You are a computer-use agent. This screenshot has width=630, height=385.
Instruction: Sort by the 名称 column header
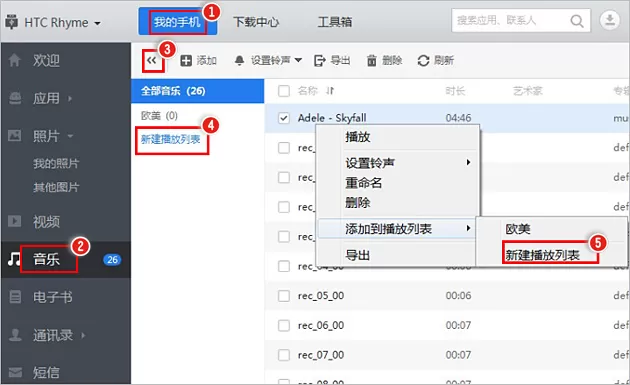coord(308,91)
